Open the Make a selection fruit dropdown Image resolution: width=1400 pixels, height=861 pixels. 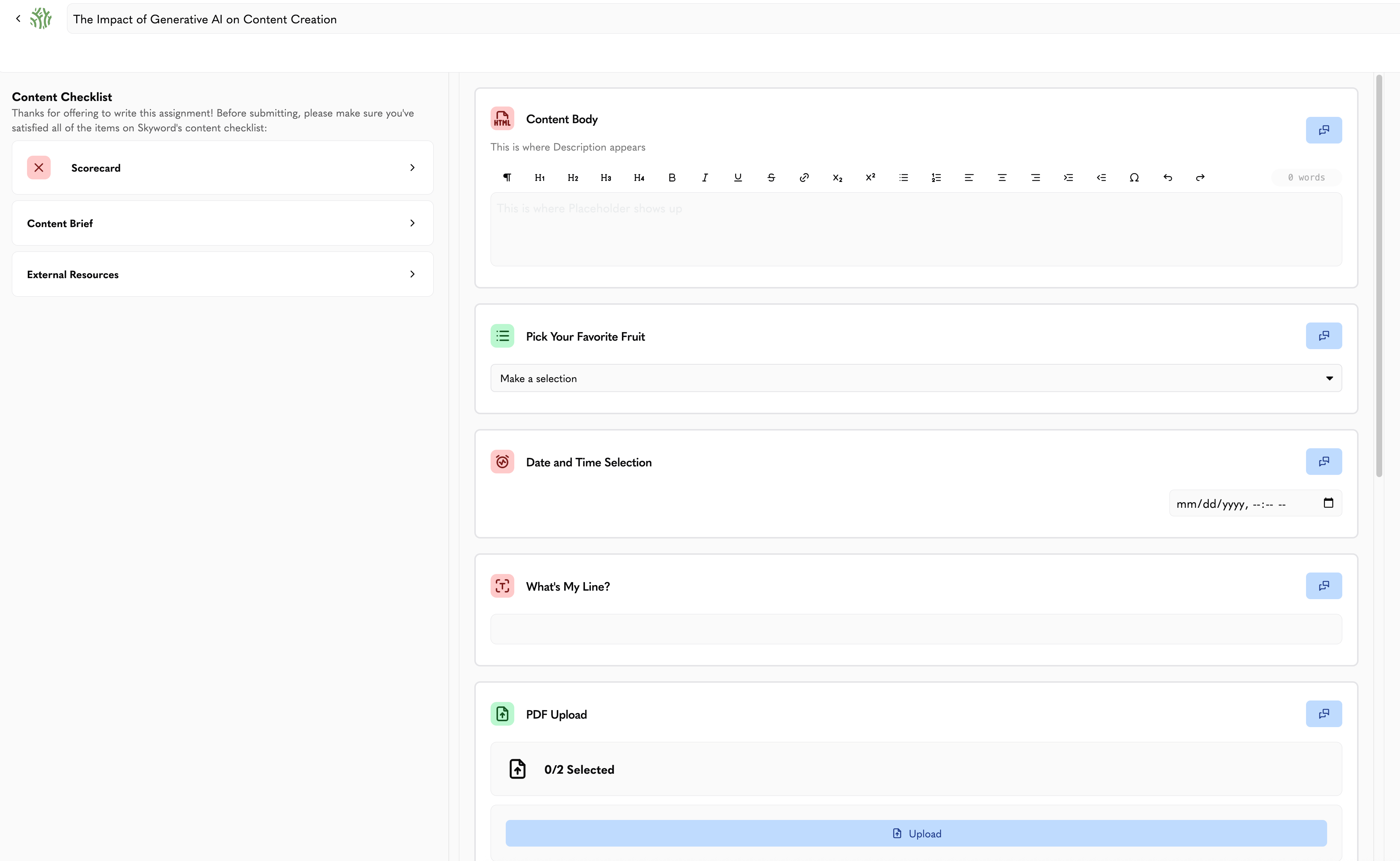(x=916, y=378)
